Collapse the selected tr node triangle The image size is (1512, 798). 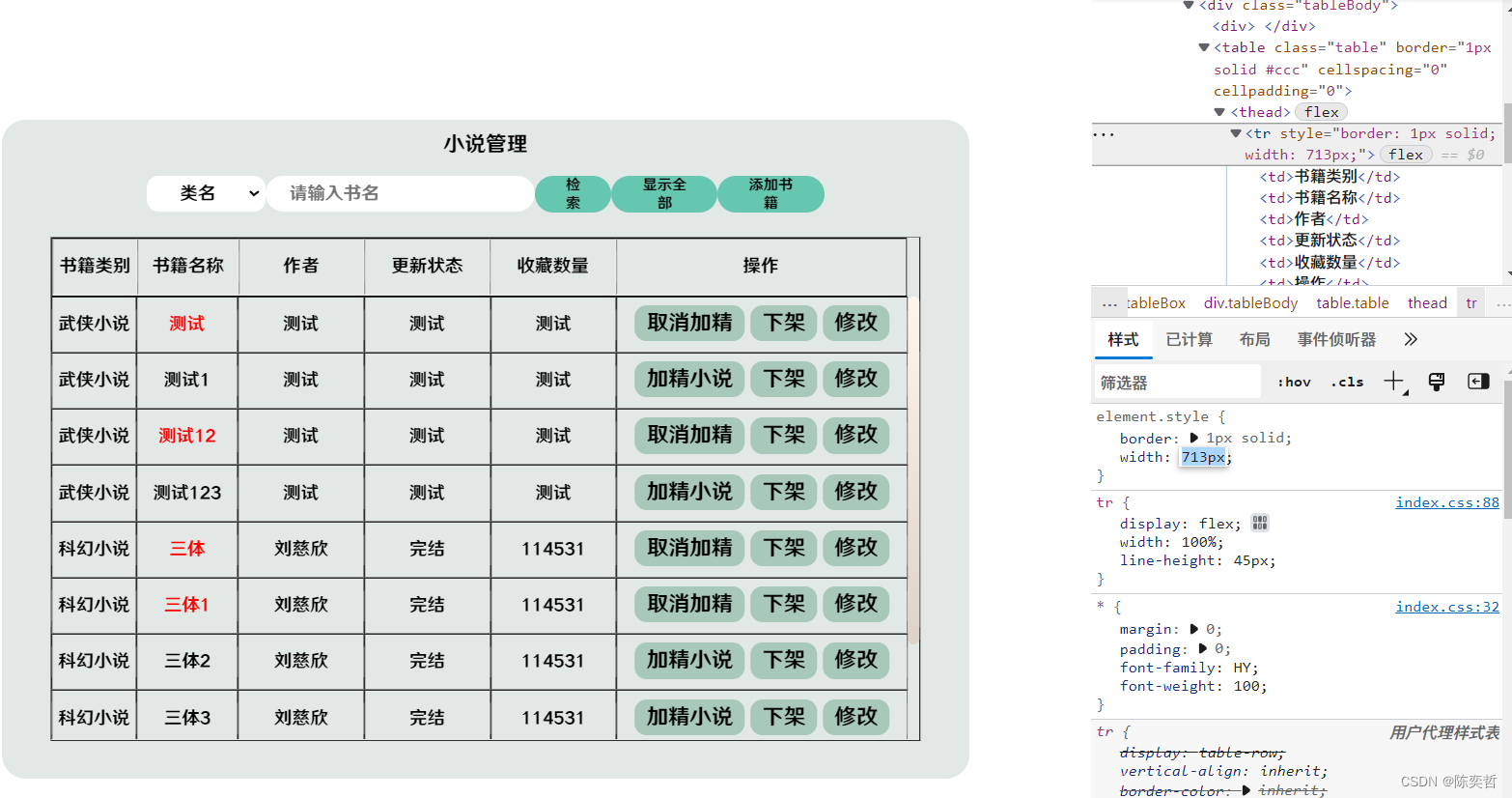(x=1235, y=133)
